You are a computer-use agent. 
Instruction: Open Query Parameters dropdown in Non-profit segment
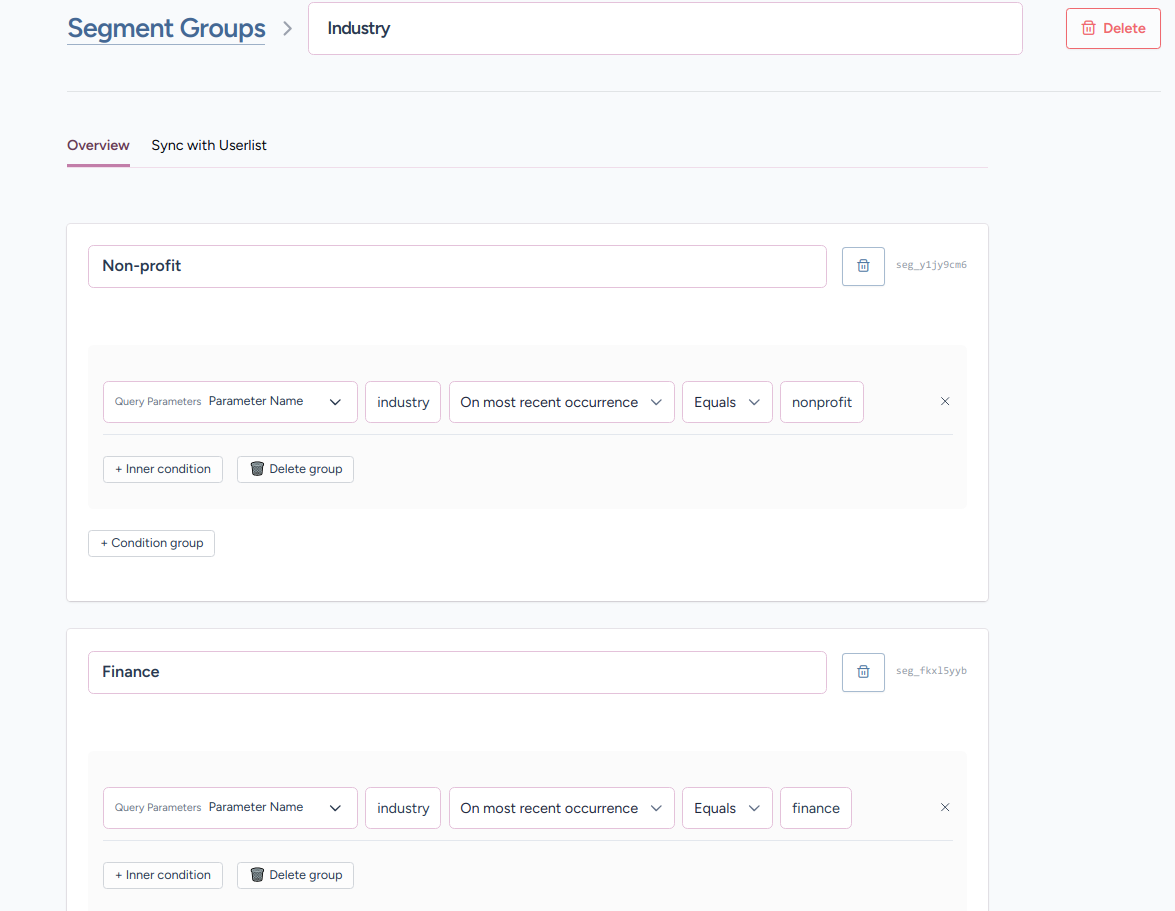[230, 402]
